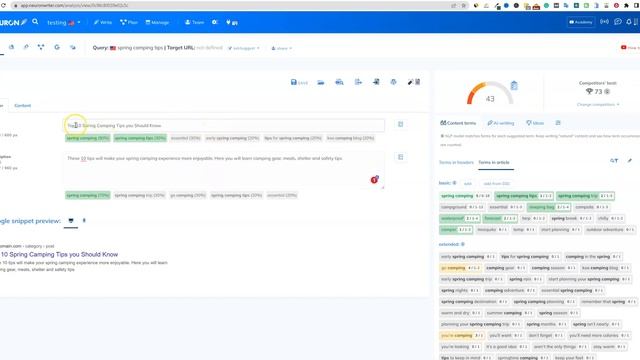This screenshot has height=360, width=640.
Task: Click the yellow 'go camping' extended term
Action: 460,268
